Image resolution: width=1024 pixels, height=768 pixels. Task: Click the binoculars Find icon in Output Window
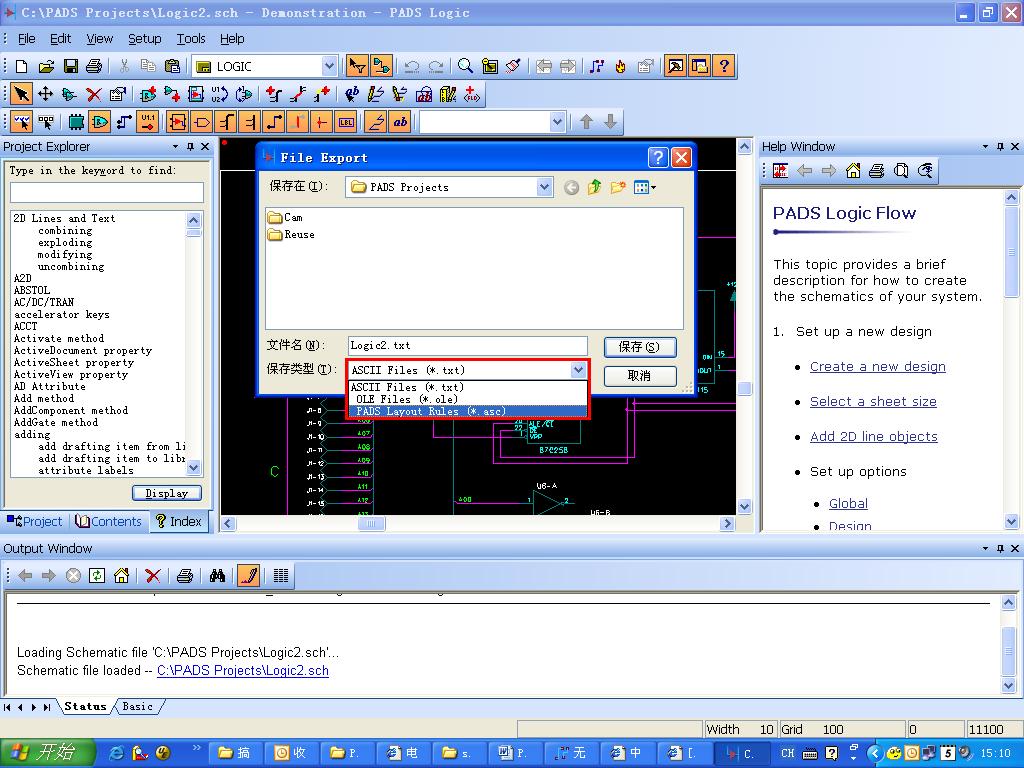click(x=217, y=575)
